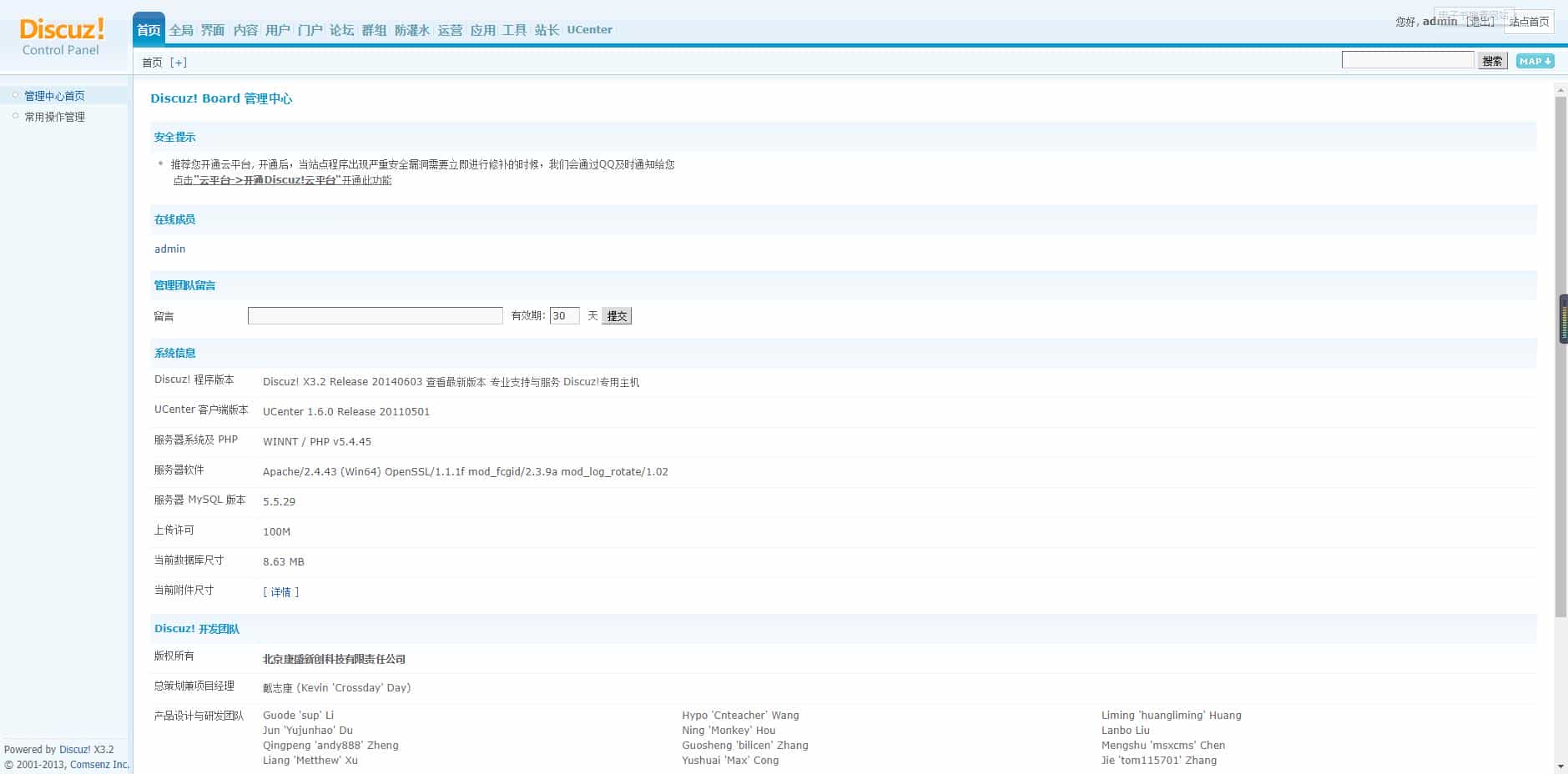The width and height of the screenshot is (1568, 774).
Task: Click the 首页 breadcrumb text
Action: point(152,63)
